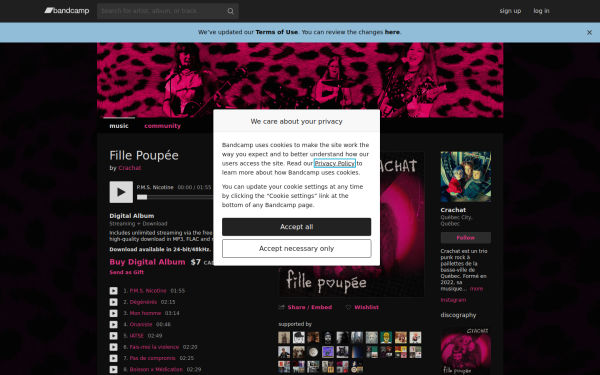Click Send as Gift
The image size is (600, 375).
(127, 272)
